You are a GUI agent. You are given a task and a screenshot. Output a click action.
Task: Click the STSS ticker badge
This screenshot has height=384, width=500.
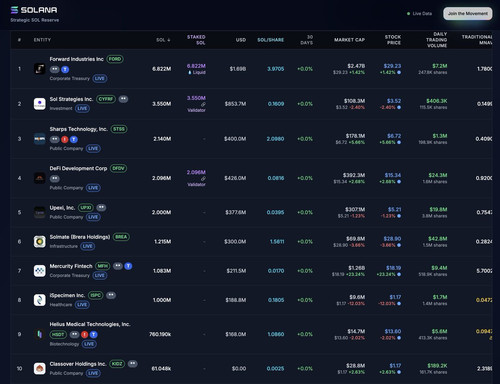119,129
